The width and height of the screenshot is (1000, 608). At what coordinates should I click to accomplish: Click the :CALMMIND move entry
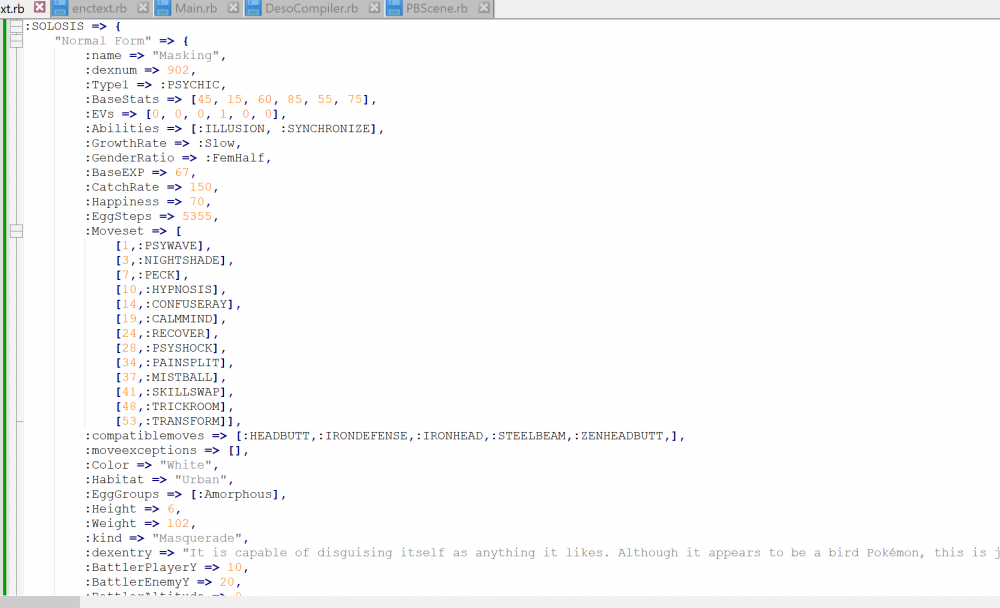(170, 319)
